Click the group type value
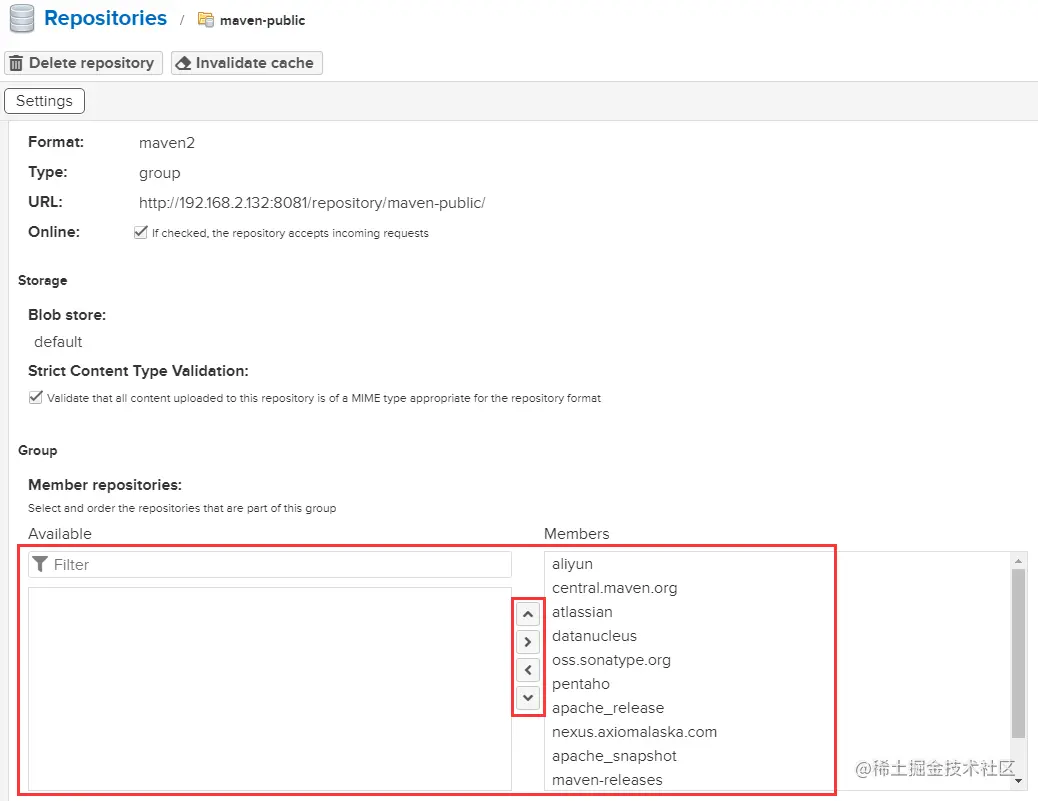 (x=160, y=173)
